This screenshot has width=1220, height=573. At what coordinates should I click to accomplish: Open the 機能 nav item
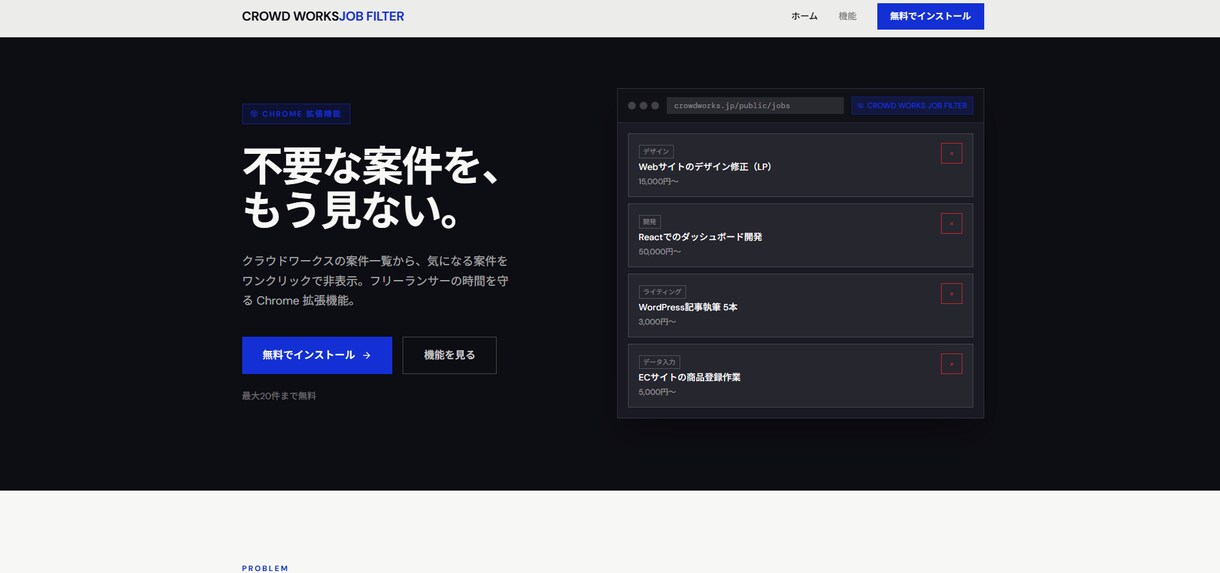click(847, 16)
